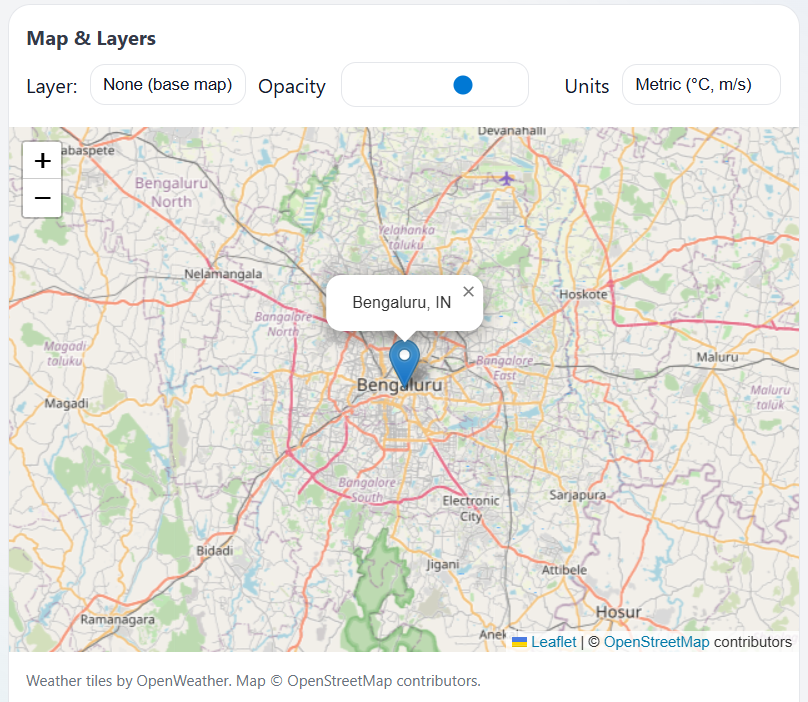This screenshot has width=808, height=702.
Task: Click the Hosur label on the map
Action: coord(618,612)
